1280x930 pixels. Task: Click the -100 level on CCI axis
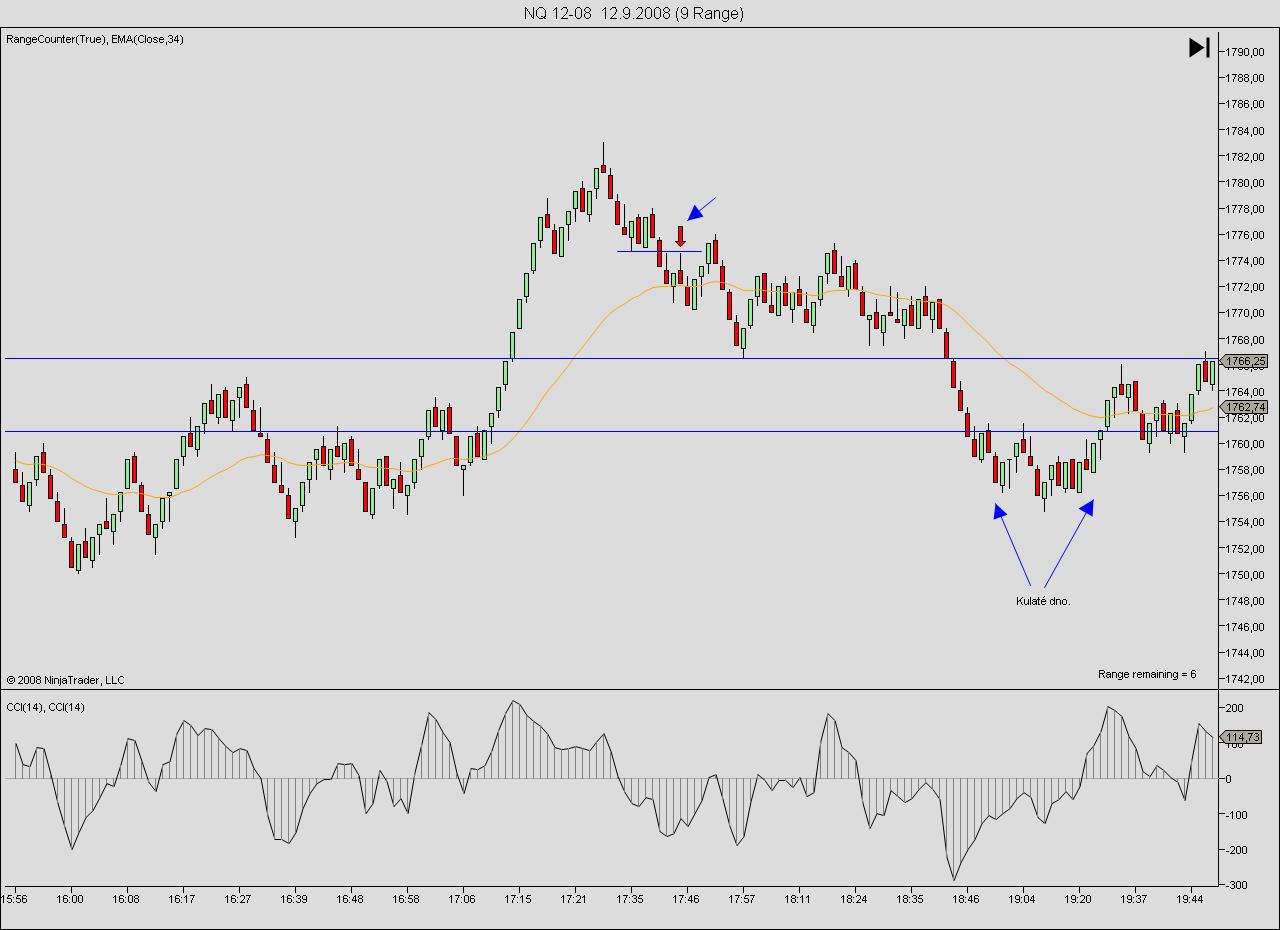point(1237,815)
